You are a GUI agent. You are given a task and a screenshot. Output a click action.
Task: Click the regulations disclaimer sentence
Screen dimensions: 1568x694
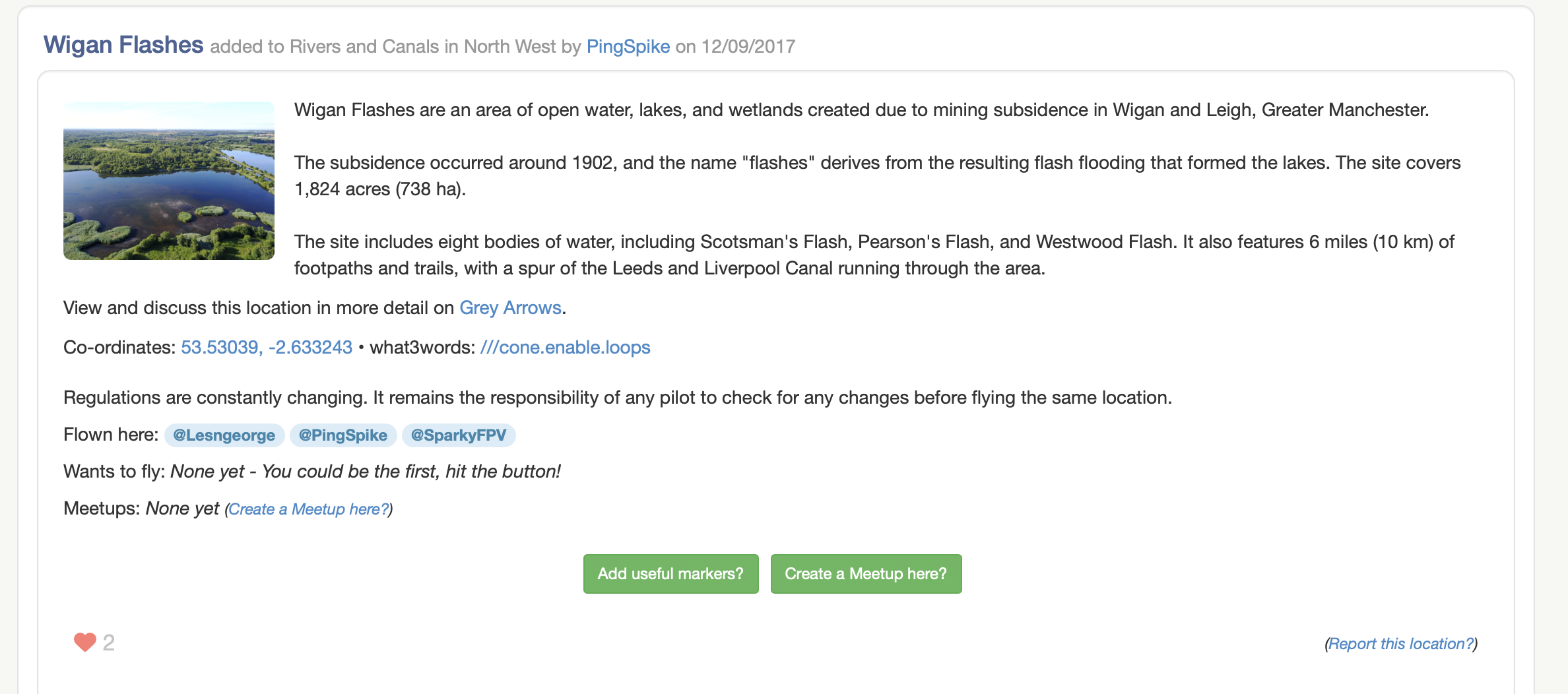tap(617, 397)
